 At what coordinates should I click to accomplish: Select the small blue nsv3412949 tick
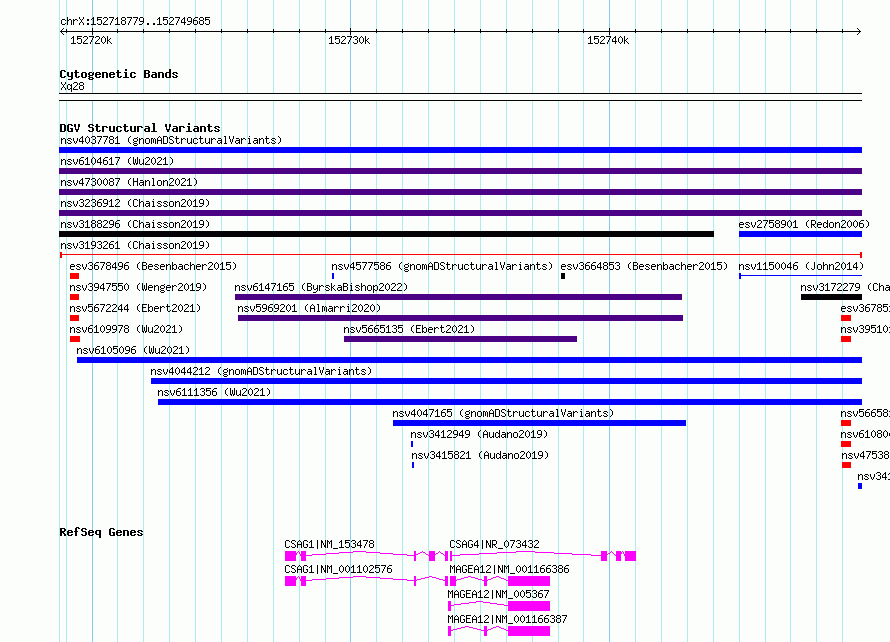click(x=412, y=444)
